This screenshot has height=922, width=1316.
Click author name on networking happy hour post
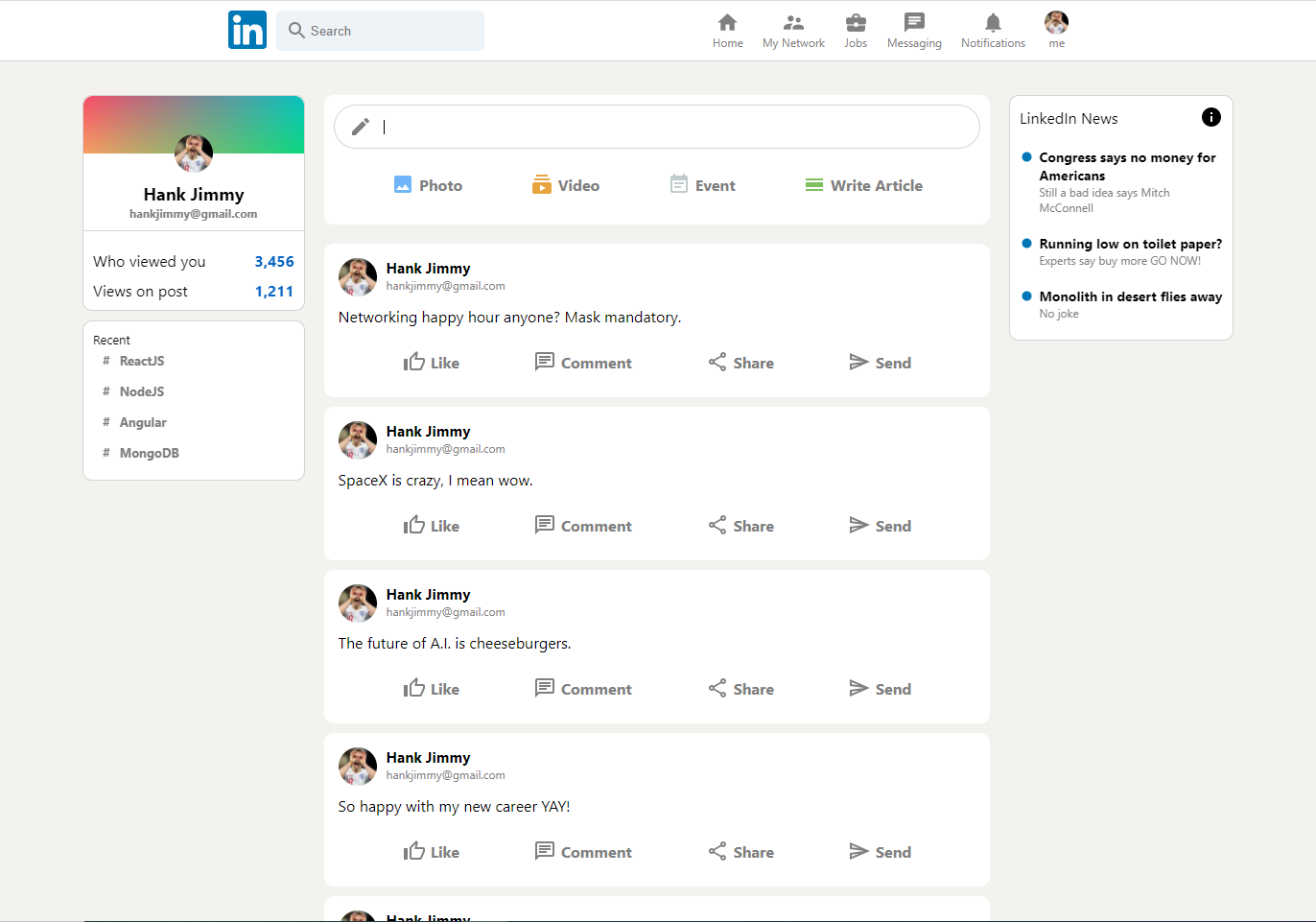pos(428,269)
